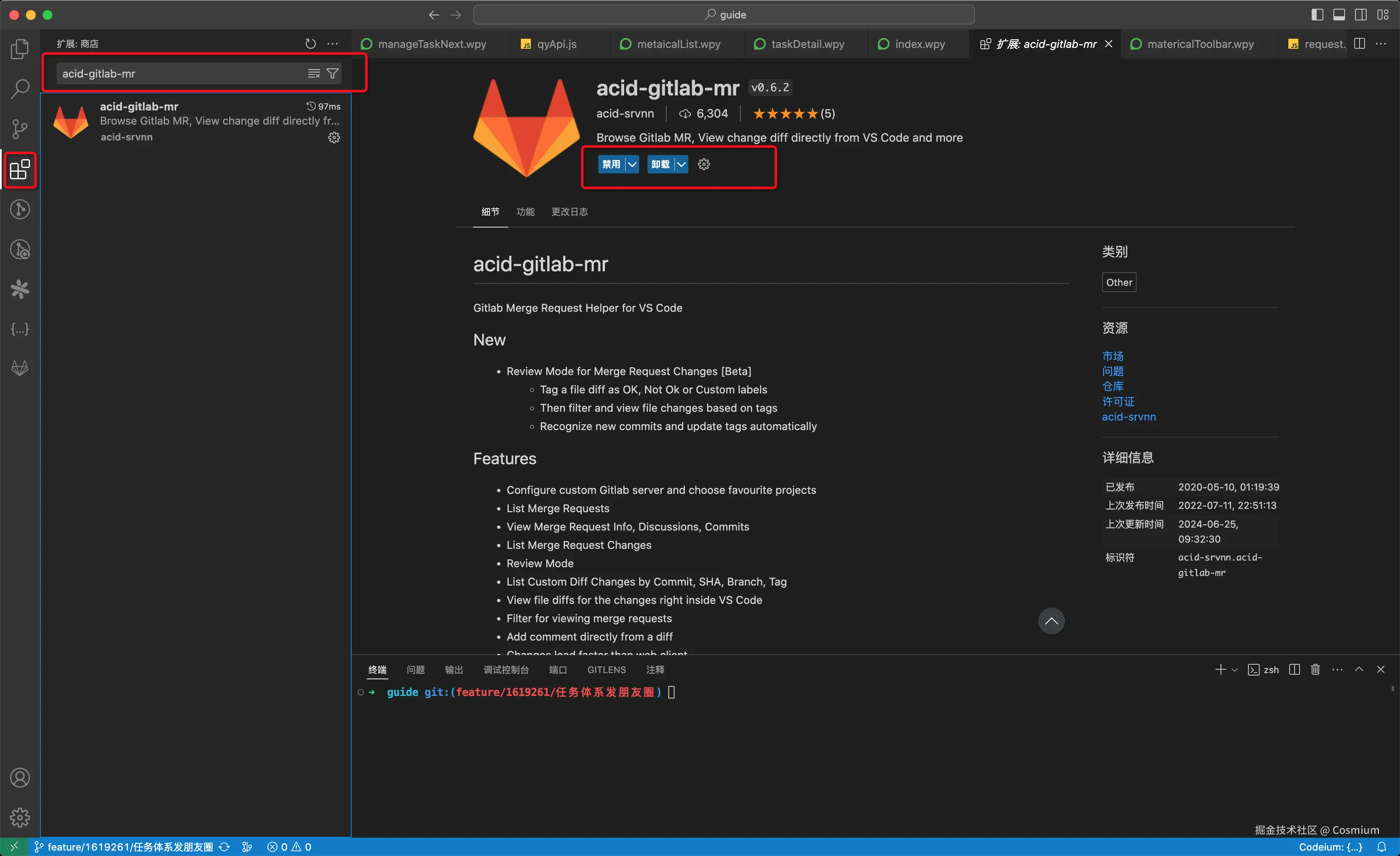Click the 卸载 uninstall button
The width and height of the screenshot is (1400, 856).
[660, 164]
